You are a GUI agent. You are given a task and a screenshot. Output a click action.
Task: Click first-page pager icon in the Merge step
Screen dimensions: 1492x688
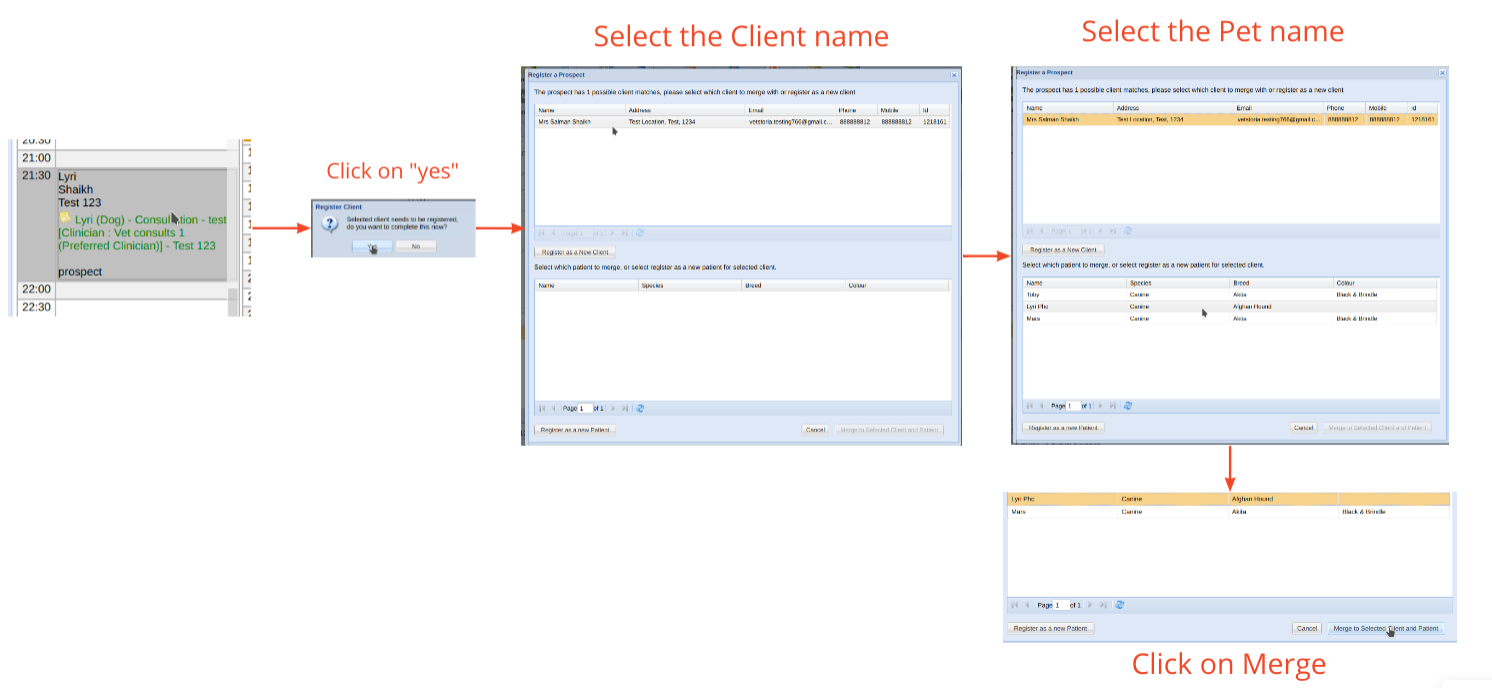[x=1015, y=605]
